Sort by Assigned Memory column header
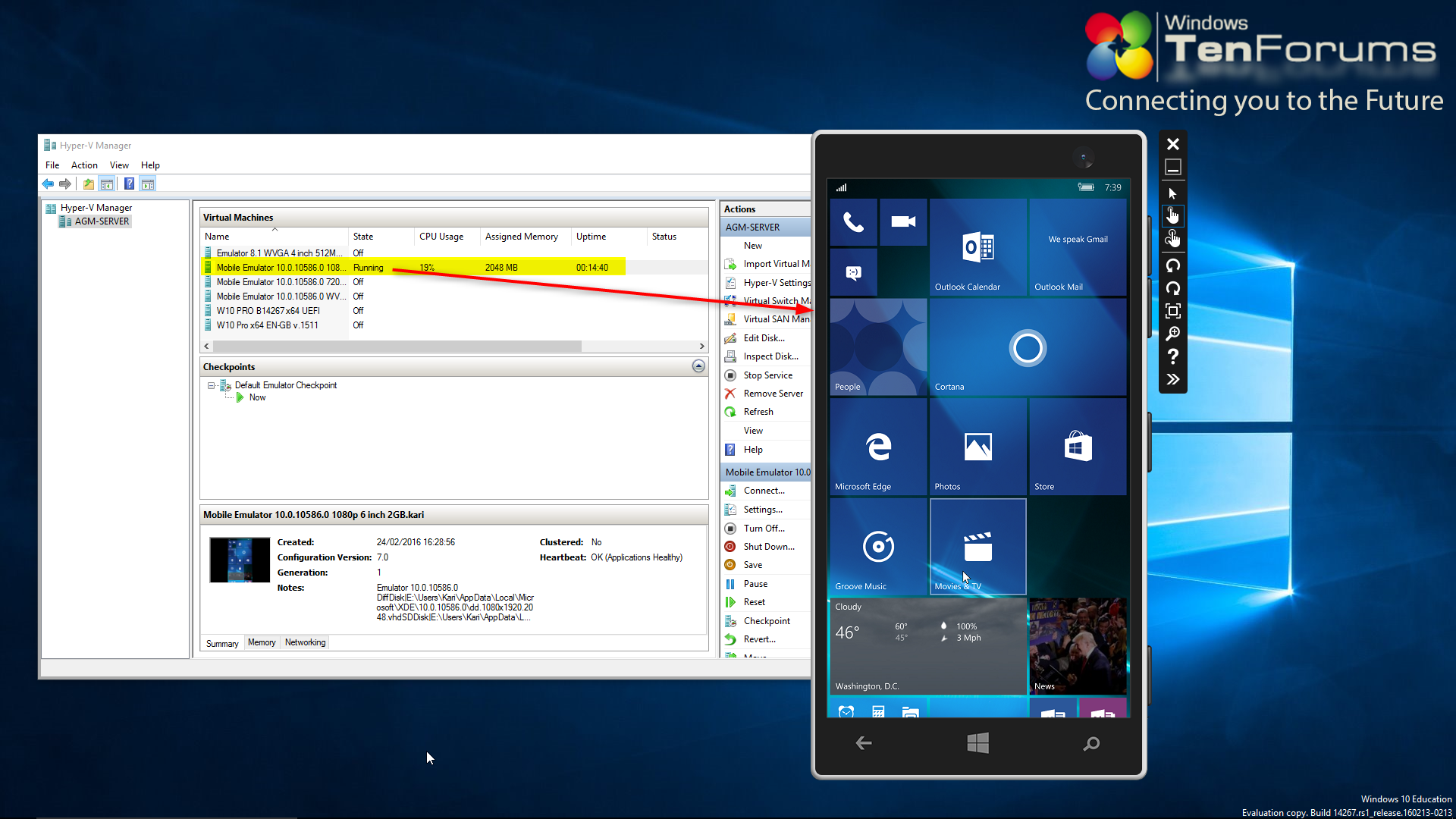The image size is (1456, 819). pyautogui.click(x=526, y=237)
